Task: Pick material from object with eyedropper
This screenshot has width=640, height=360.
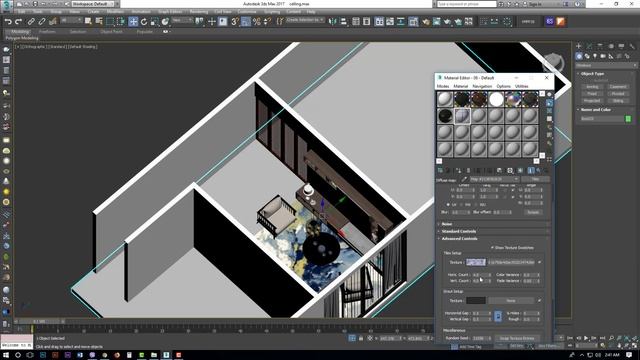Action: (x=464, y=179)
